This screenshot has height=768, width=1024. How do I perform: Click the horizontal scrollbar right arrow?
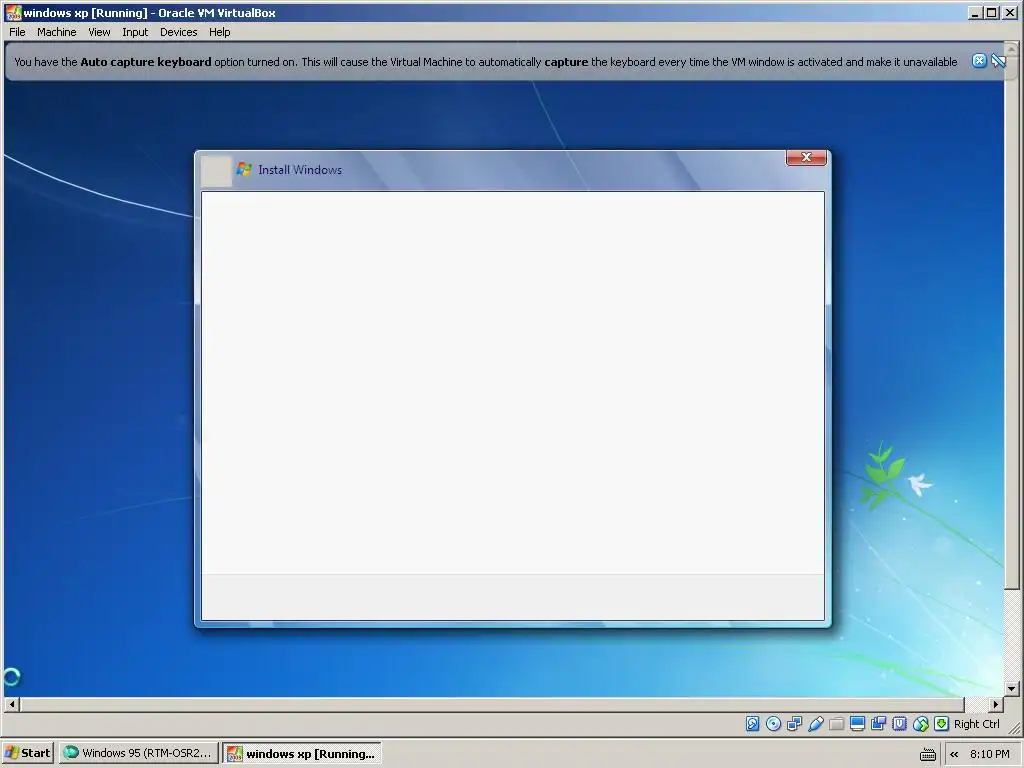995,704
